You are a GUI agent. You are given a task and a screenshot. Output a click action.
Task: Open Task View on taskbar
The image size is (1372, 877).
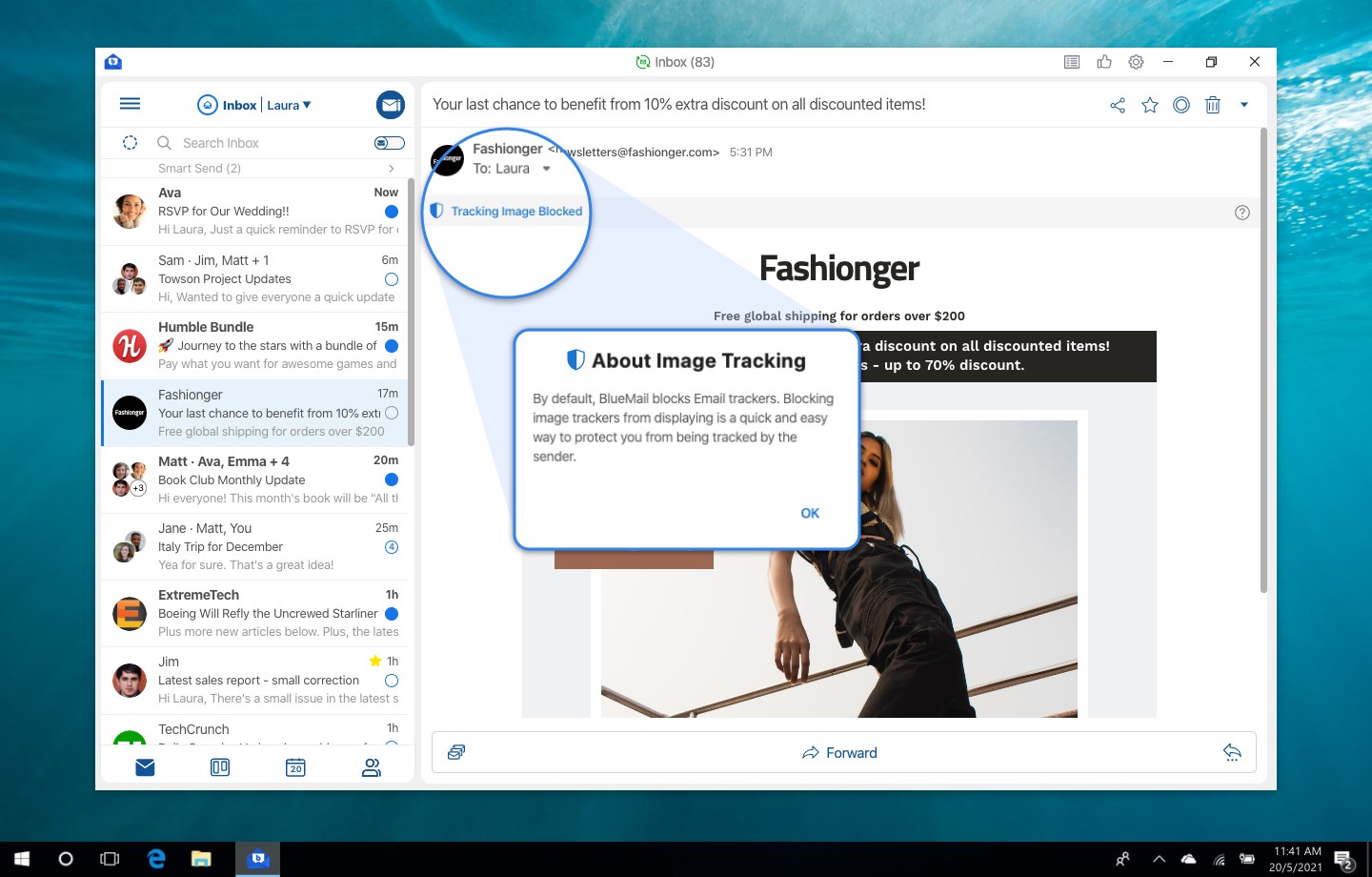click(110, 859)
